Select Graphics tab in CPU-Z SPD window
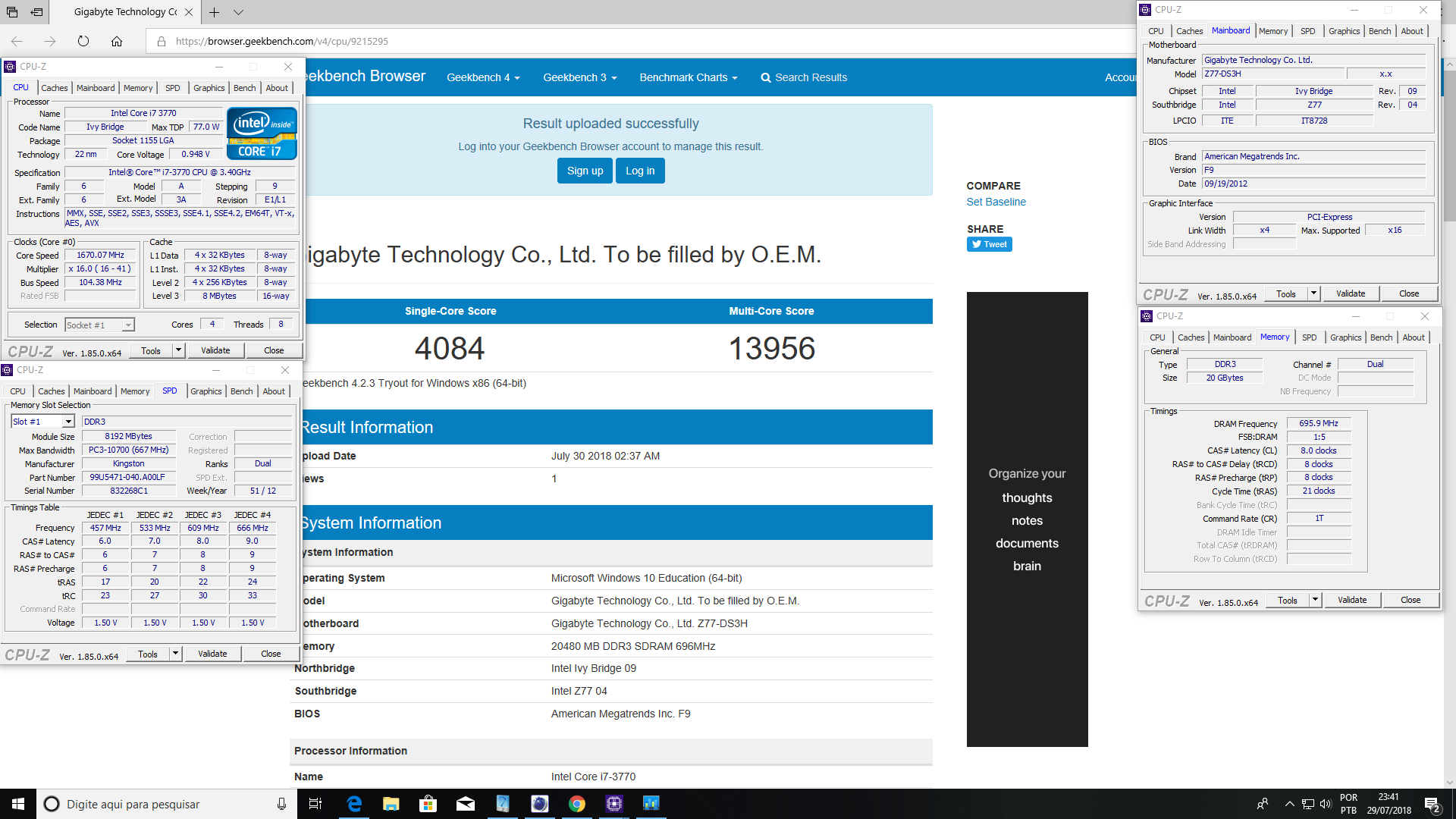Viewport: 1456px width, 819px height. point(206,391)
